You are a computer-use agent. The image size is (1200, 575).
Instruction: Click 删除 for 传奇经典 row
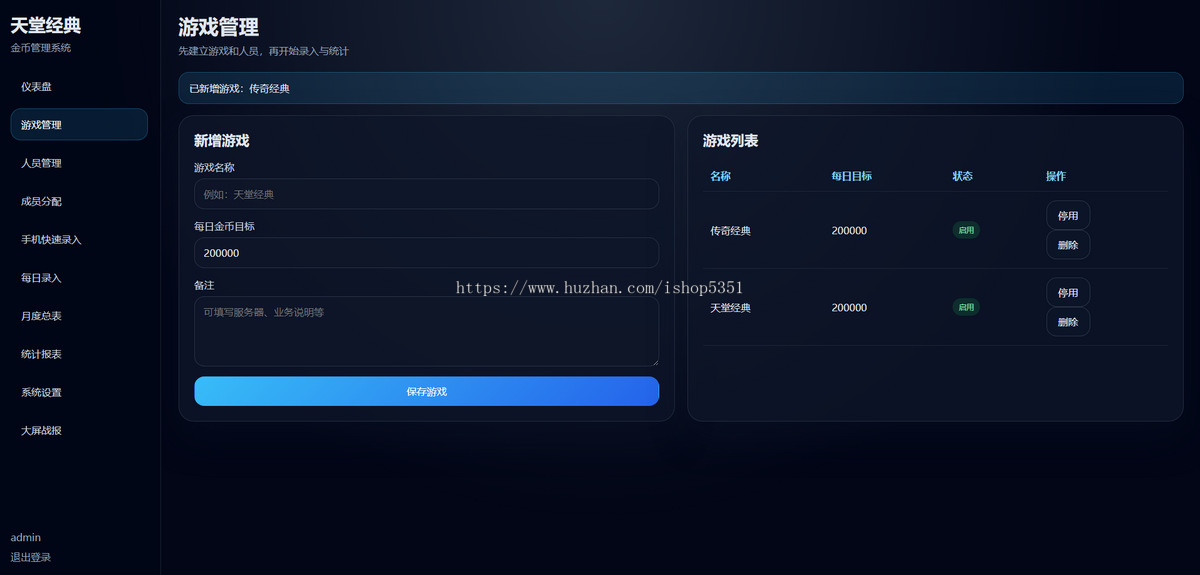(1068, 245)
